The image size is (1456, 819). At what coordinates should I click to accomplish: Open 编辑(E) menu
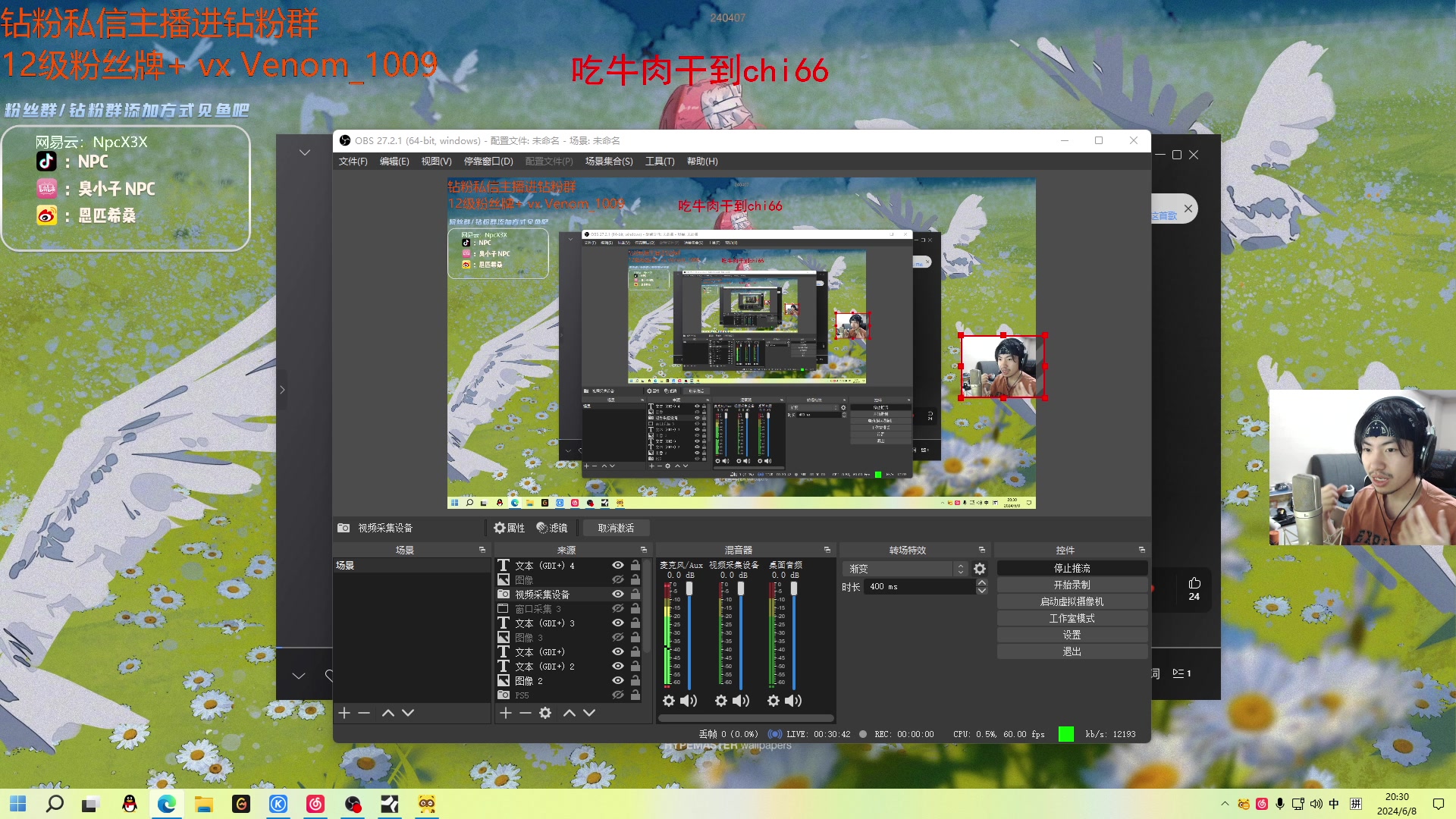[394, 162]
